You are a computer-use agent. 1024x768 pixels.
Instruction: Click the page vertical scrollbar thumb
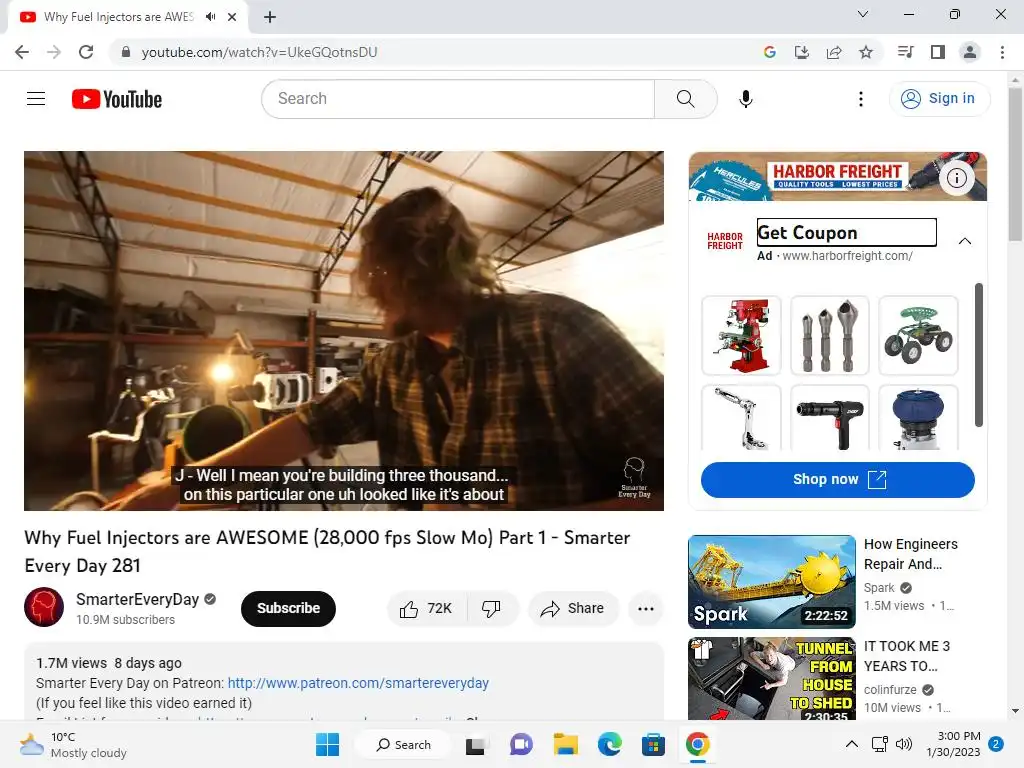1015,165
